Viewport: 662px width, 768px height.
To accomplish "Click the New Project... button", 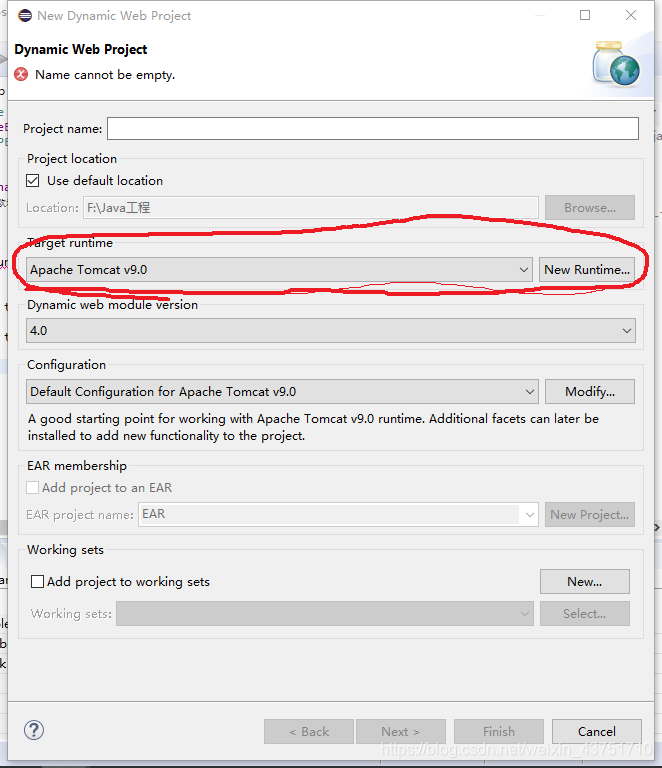I will 590,514.
